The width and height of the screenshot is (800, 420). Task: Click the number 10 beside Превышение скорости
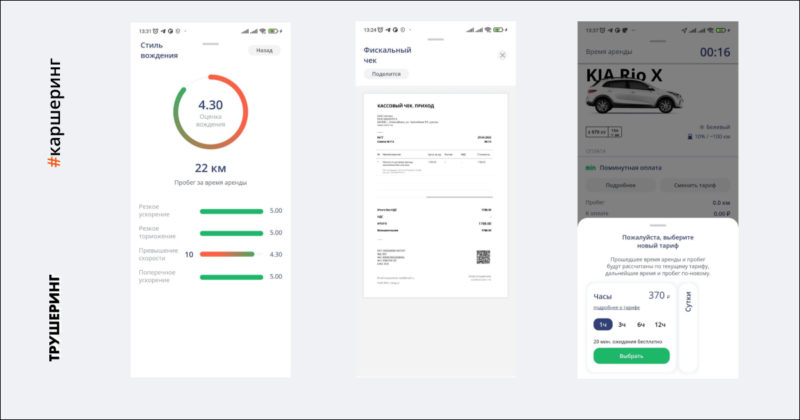pos(189,255)
